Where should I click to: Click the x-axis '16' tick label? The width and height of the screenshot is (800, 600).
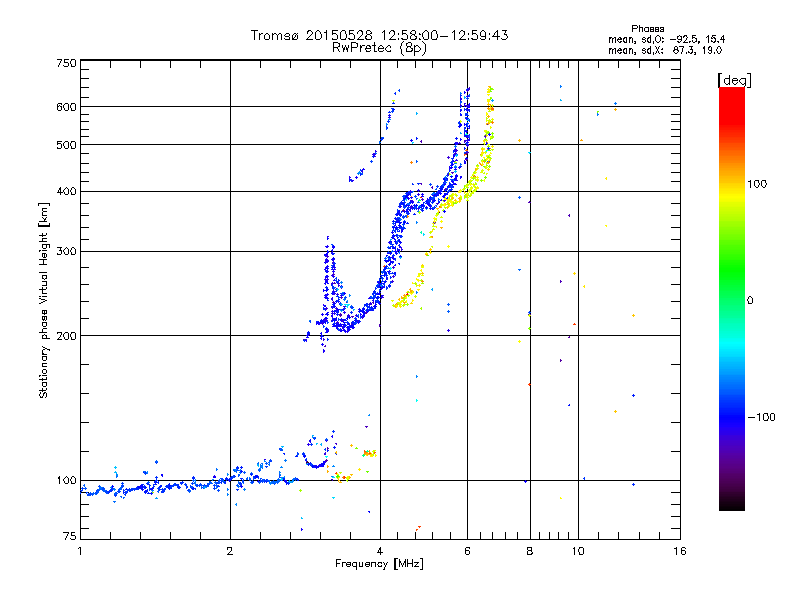pyautogui.click(x=680, y=551)
